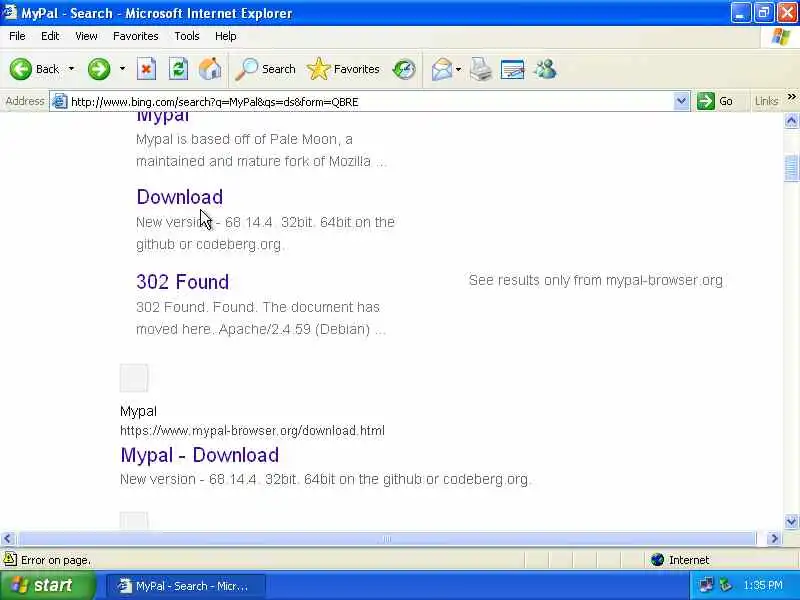Click the horizontal scrollbar left arrow
This screenshot has height=600, width=800.
[x=8, y=538]
